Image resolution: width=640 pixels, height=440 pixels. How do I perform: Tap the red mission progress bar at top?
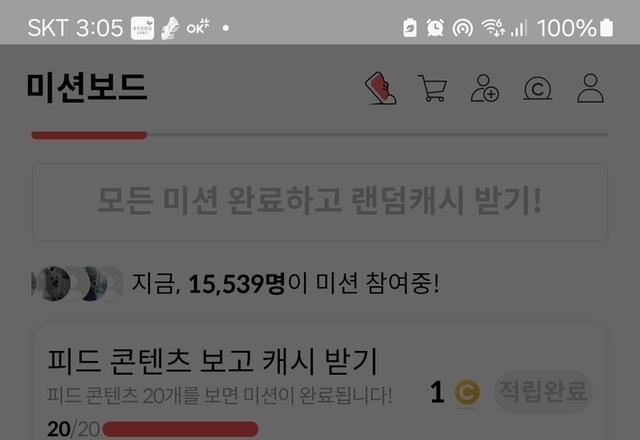pyautogui.click(x=89, y=135)
